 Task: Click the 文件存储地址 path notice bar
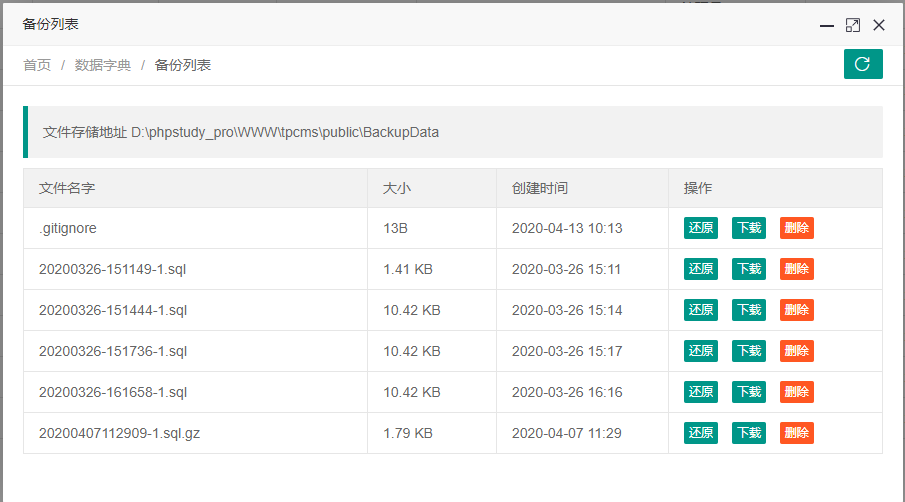click(453, 132)
